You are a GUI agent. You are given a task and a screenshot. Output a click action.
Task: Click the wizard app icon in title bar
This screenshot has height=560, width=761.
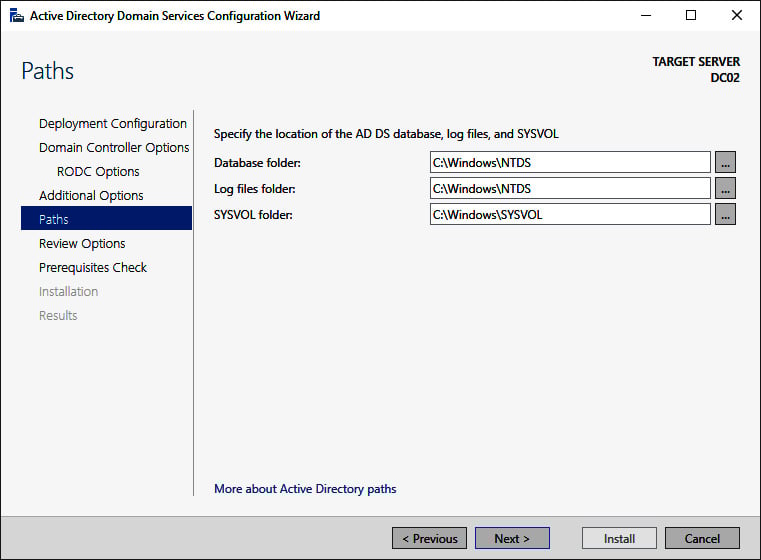coord(17,16)
